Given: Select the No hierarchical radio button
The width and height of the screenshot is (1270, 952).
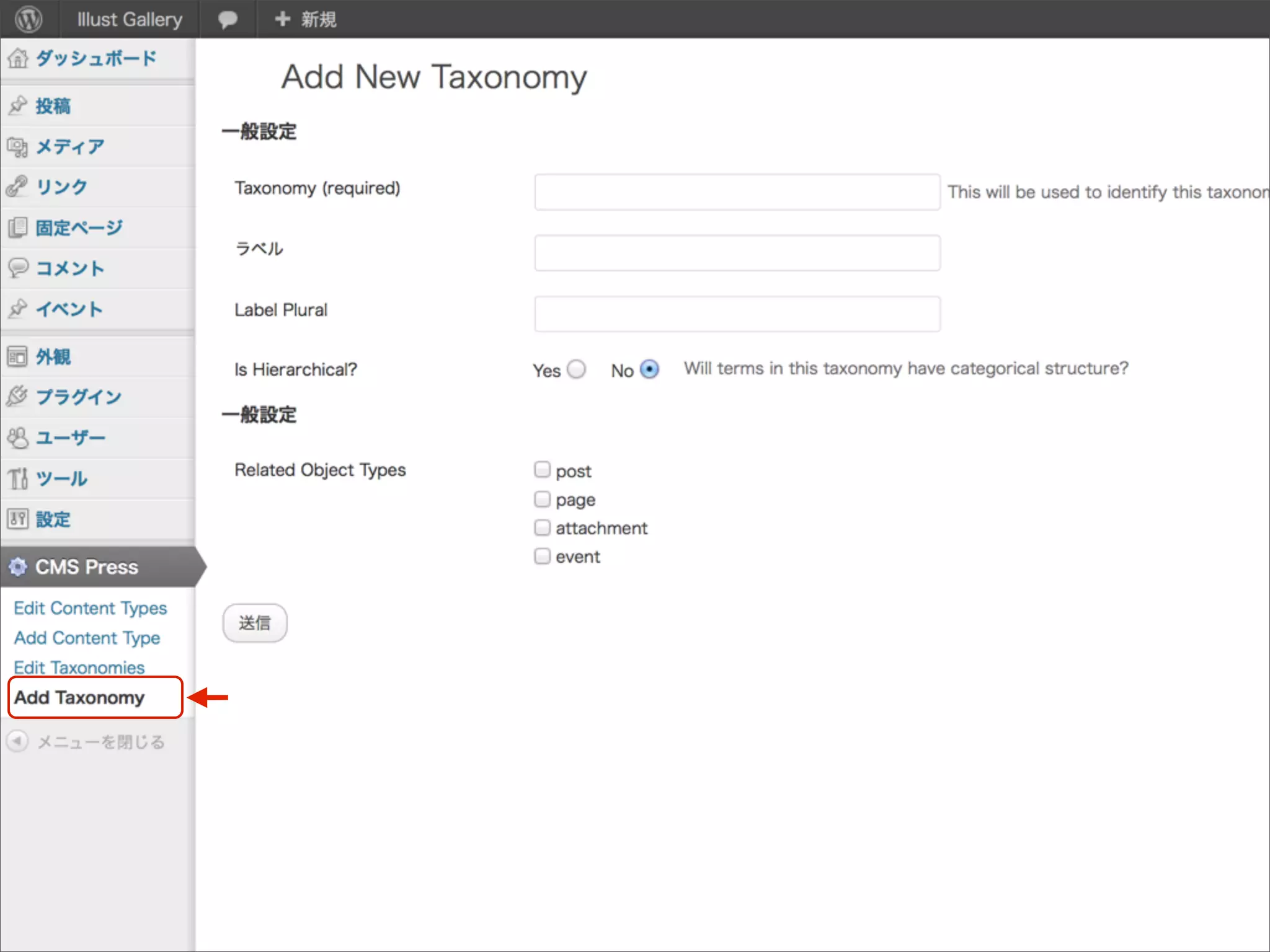Looking at the screenshot, I should 649,369.
